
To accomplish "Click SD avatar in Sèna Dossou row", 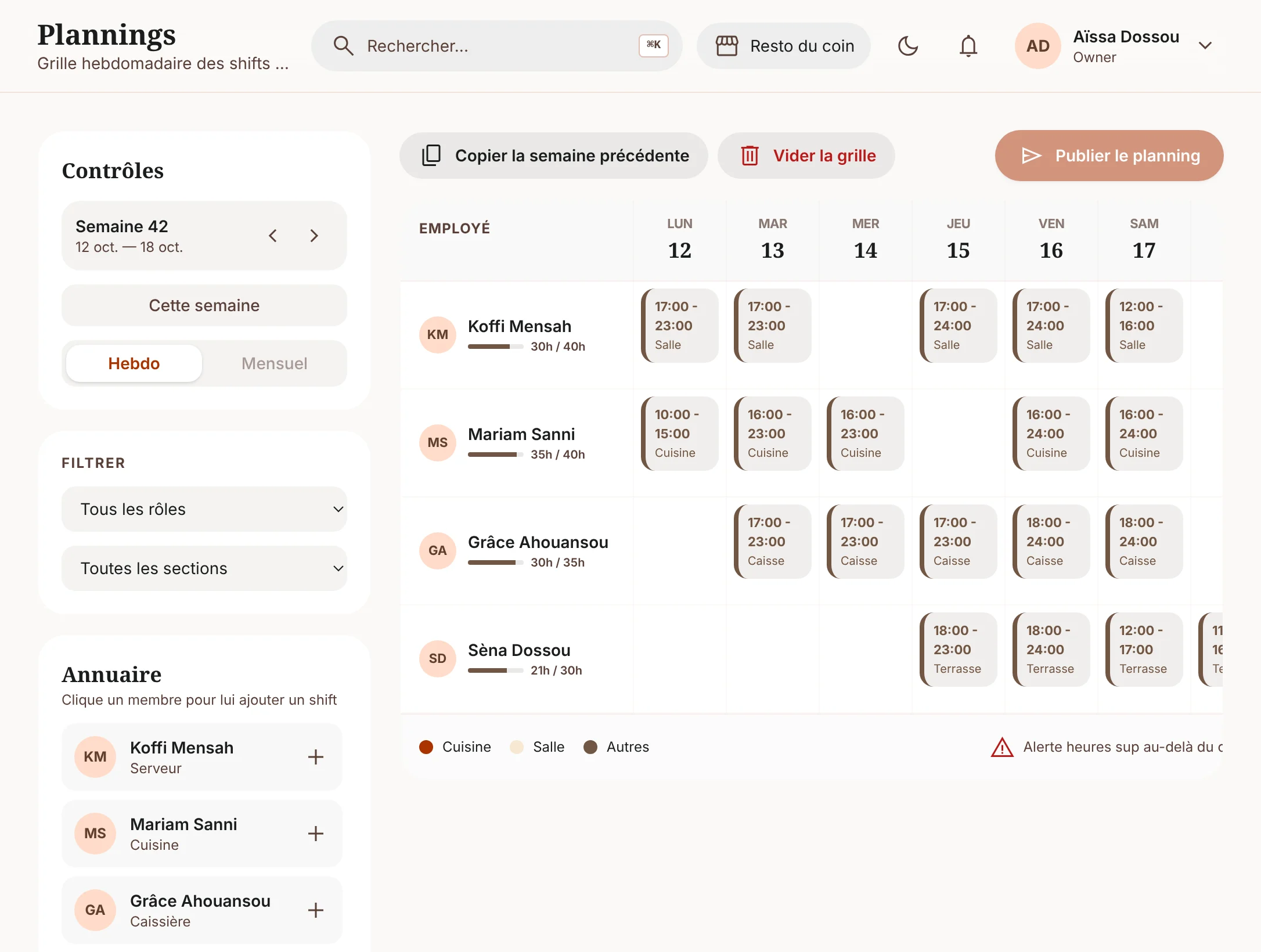I will (x=438, y=659).
